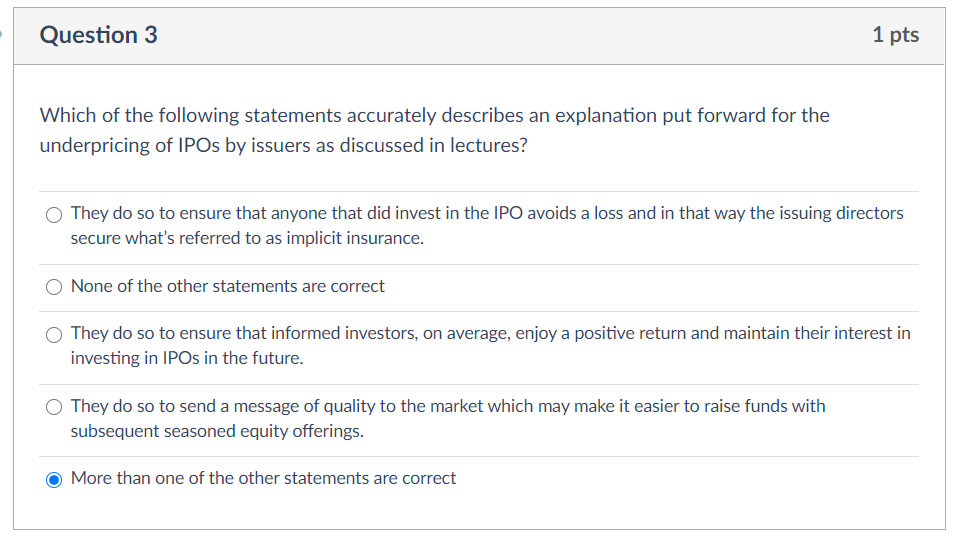Click the "1 pts" points label
Viewport: 959px width, 542px height.
coord(895,35)
